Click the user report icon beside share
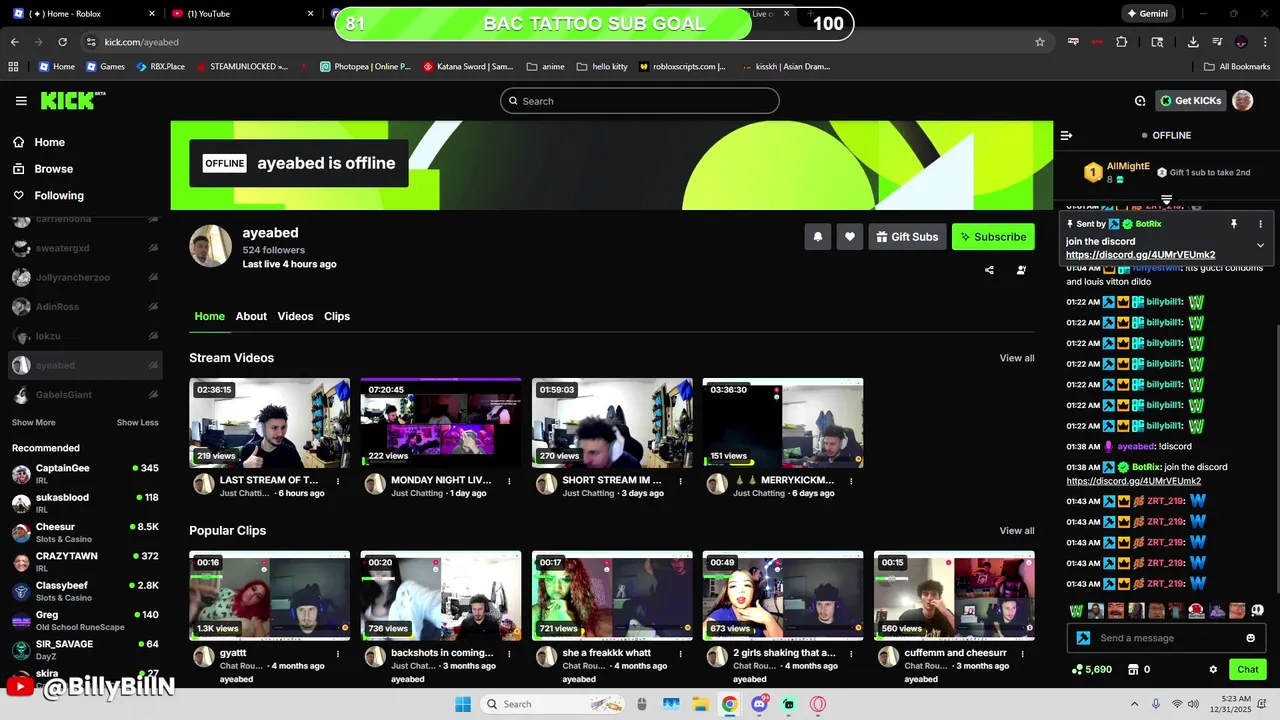The width and height of the screenshot is (1280, 720). 1021,270
